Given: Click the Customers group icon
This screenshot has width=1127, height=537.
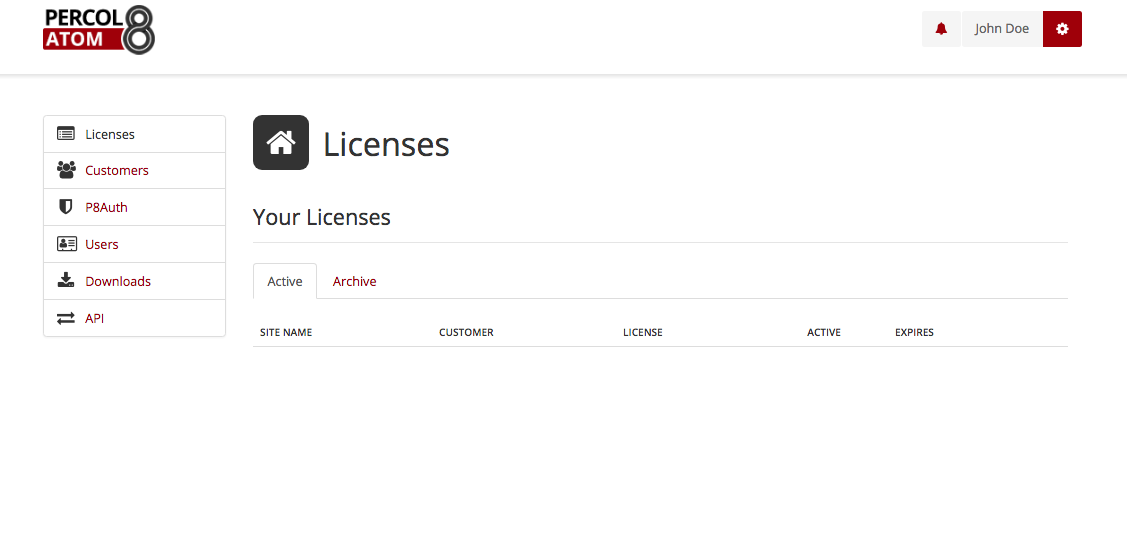Looking at the screenshot, I should (66, 170).
